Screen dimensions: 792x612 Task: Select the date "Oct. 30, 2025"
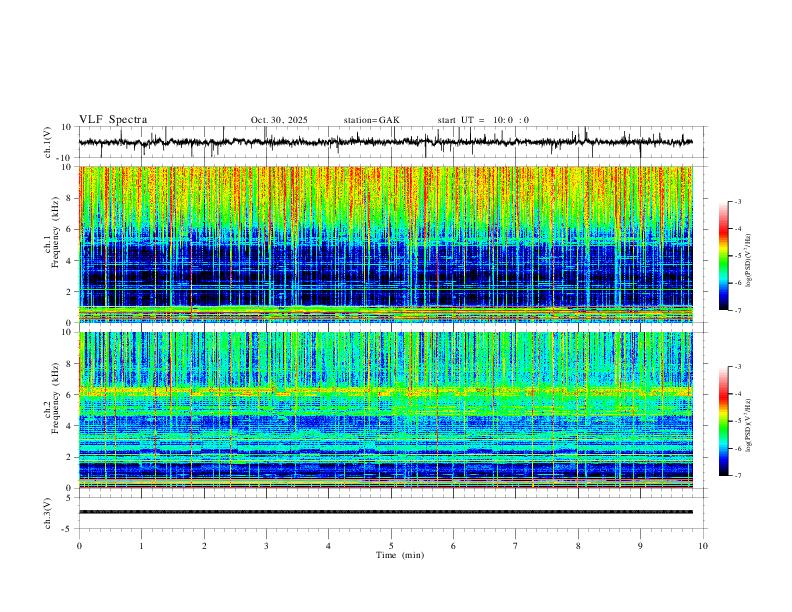coord(279,120)
